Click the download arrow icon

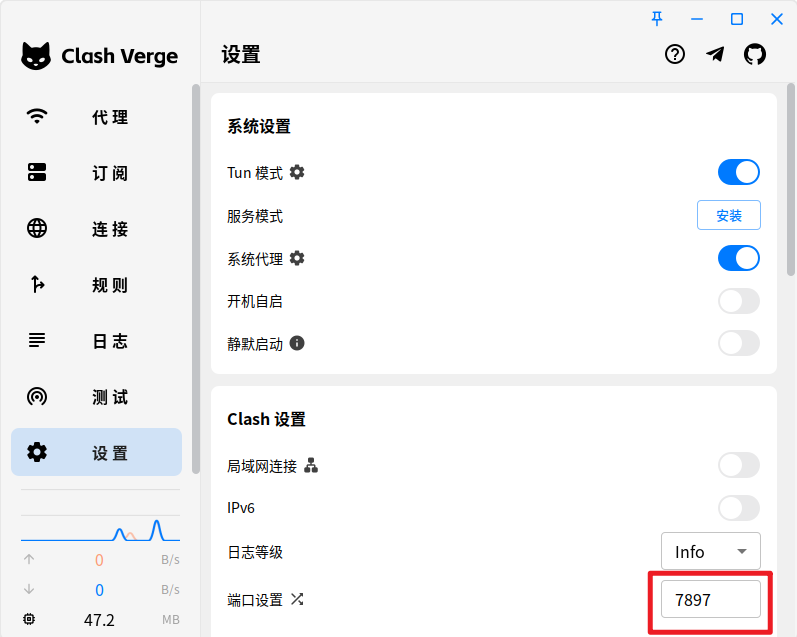(29, 589)
